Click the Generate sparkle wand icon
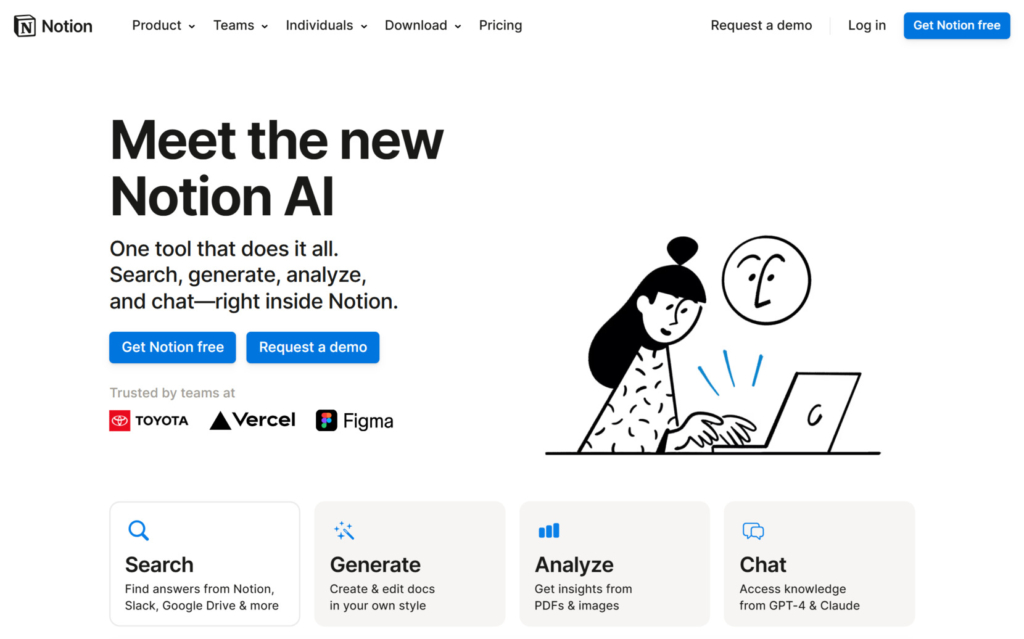1024x639 pixels. pyautogui.click(x=344, y=530)
